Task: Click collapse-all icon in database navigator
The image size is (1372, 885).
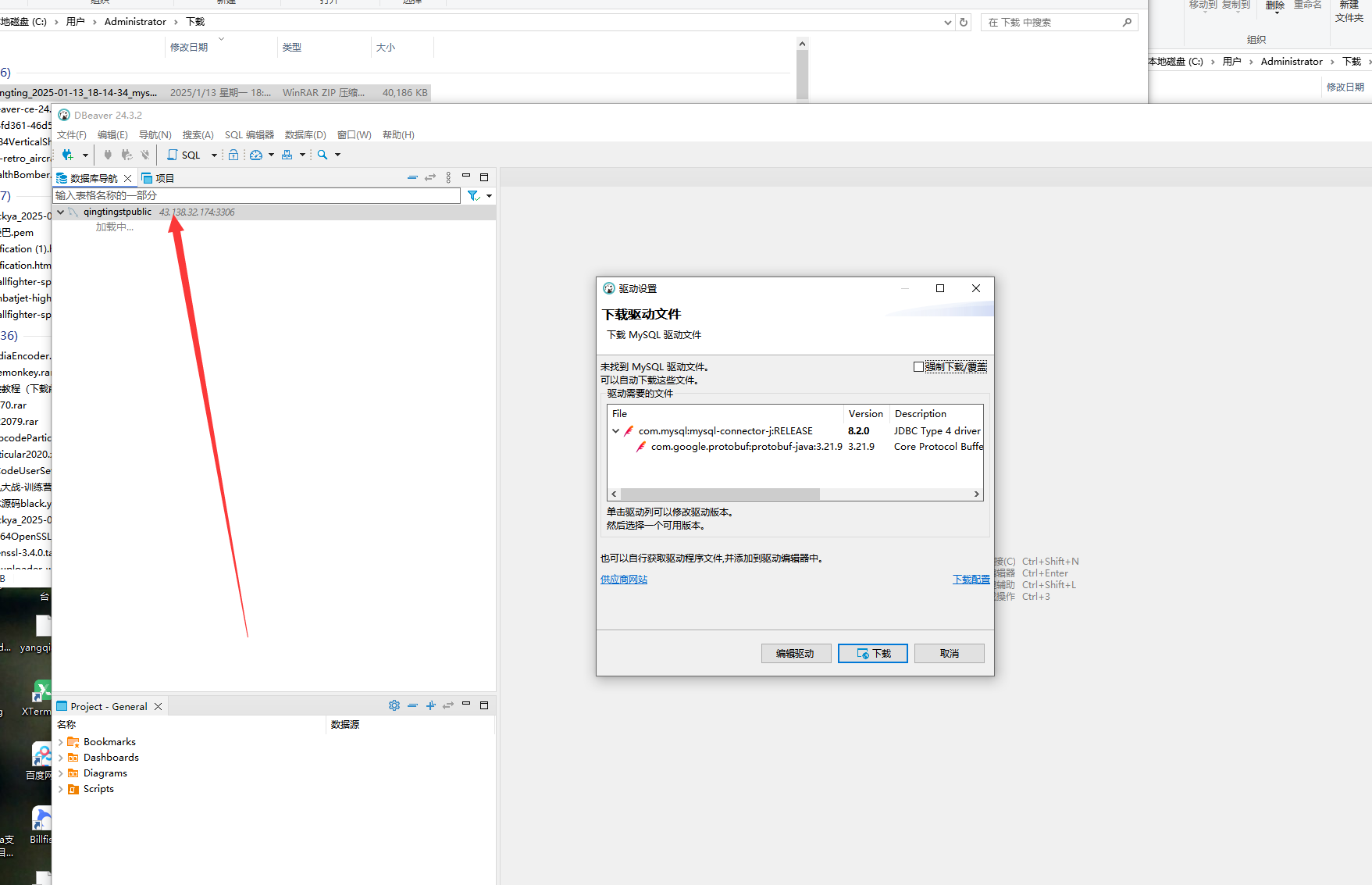Action: click(x=412, y=177)
